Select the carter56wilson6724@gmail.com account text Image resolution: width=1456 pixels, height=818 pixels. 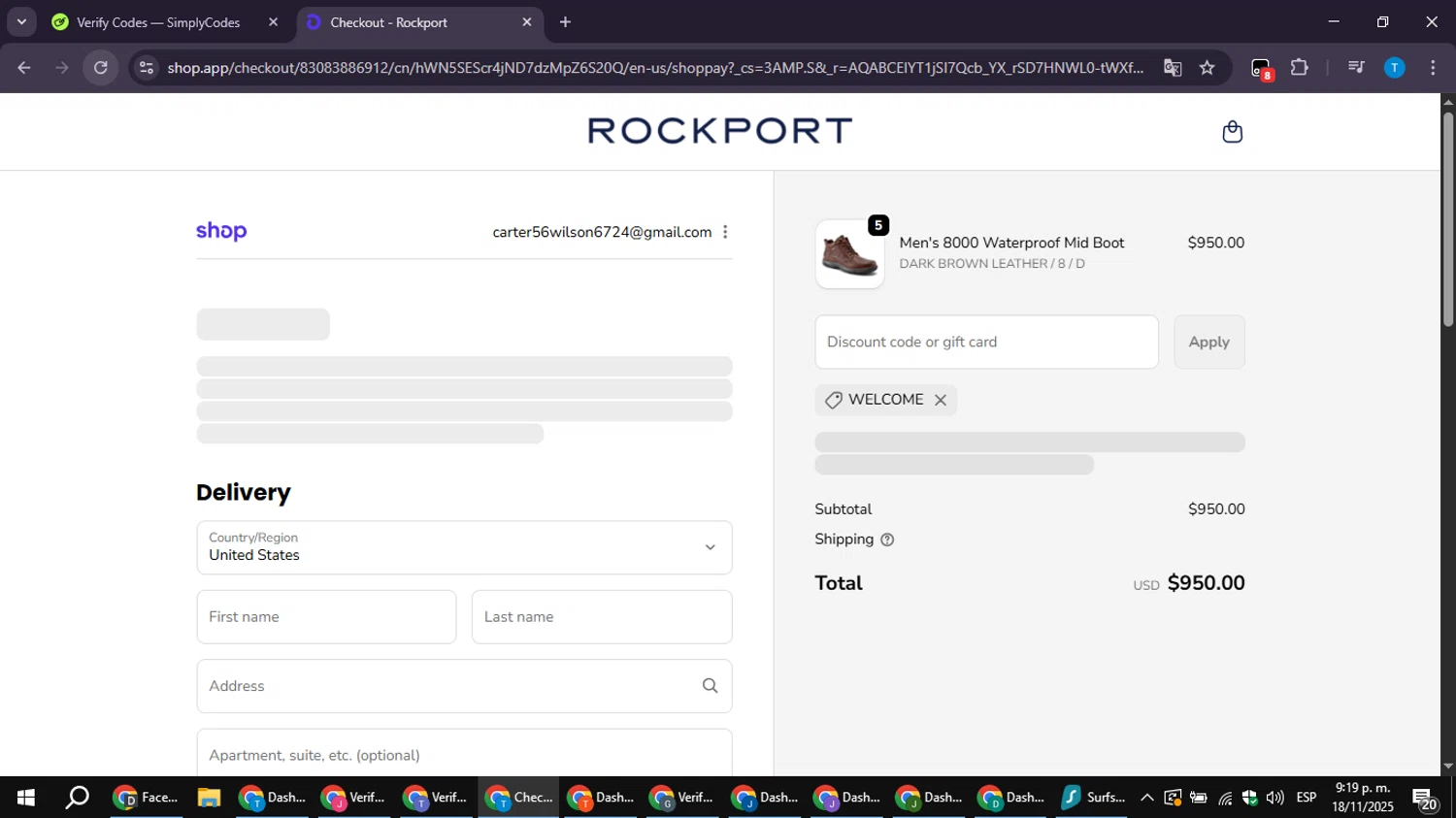pos(602,232)
